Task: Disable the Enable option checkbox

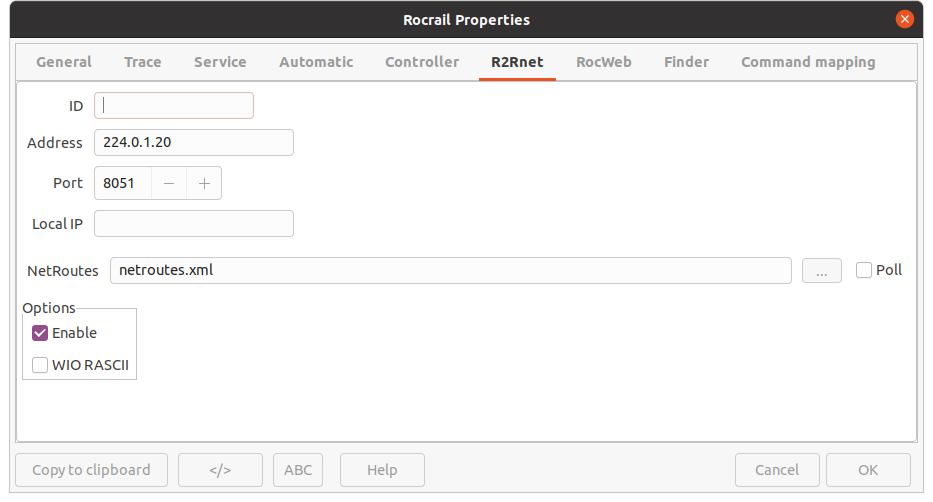Action: pyautogui.click(x=40, y=333)
